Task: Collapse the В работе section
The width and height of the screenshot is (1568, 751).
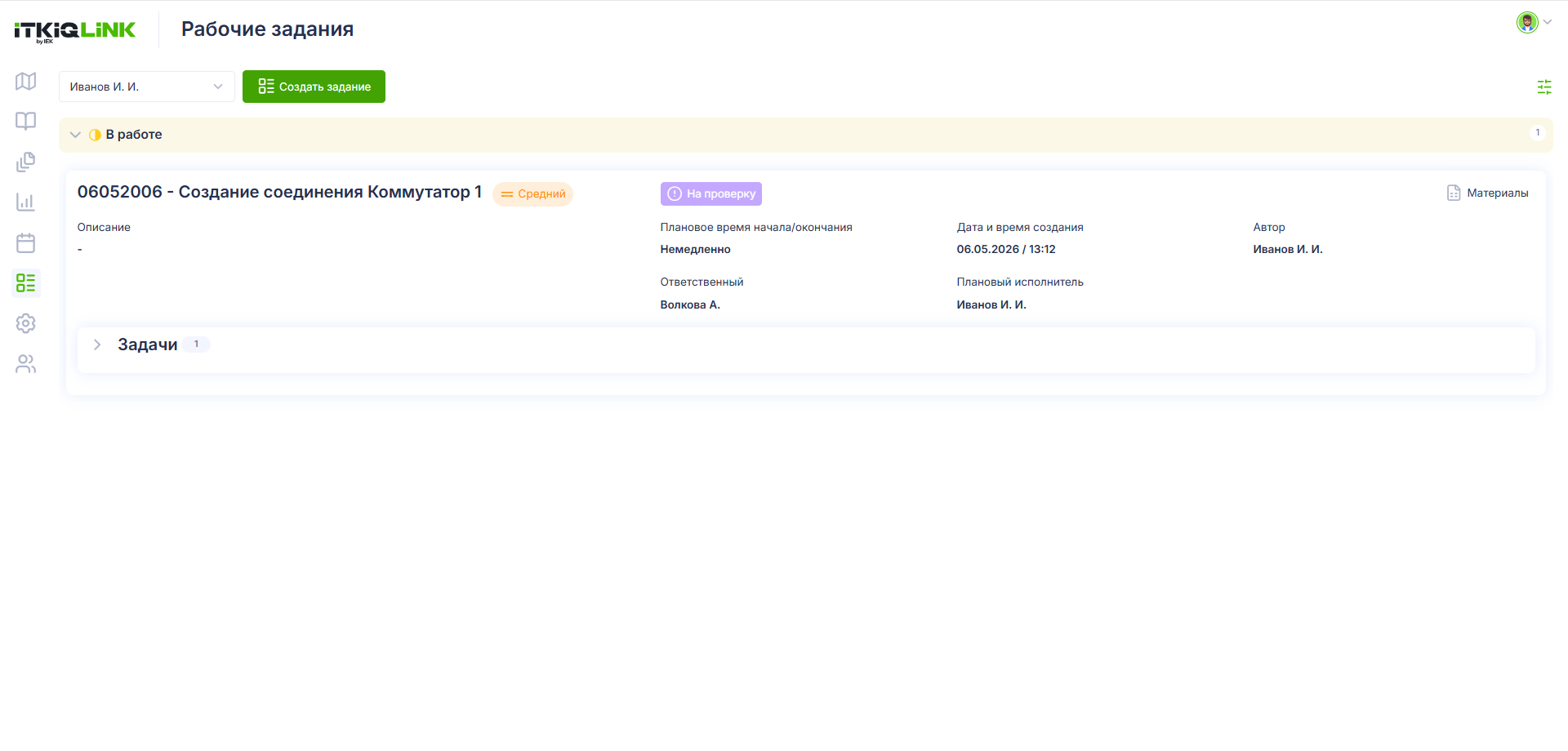Action: coord(75,135)
